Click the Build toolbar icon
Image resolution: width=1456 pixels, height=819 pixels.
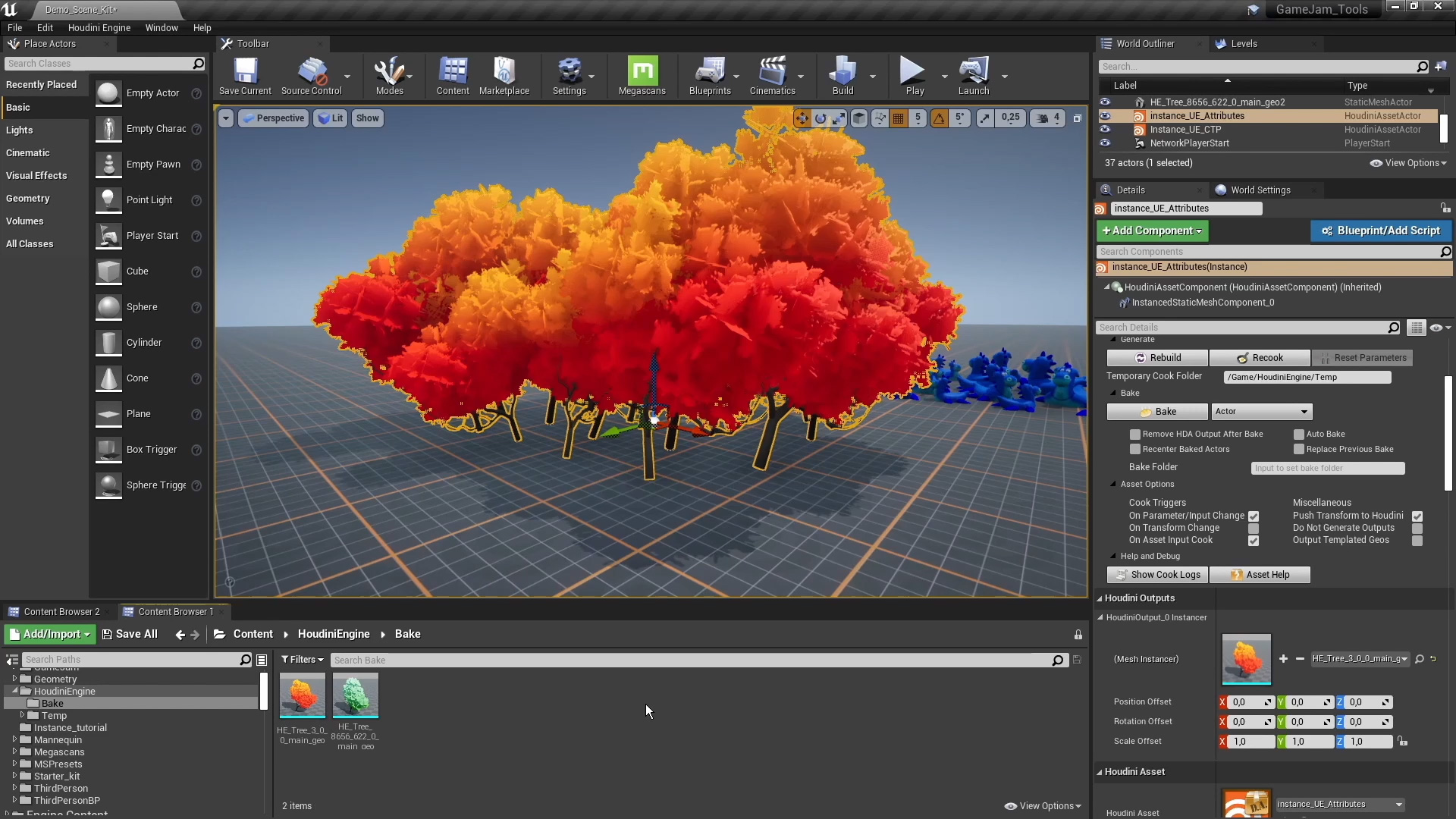(843, 75)
